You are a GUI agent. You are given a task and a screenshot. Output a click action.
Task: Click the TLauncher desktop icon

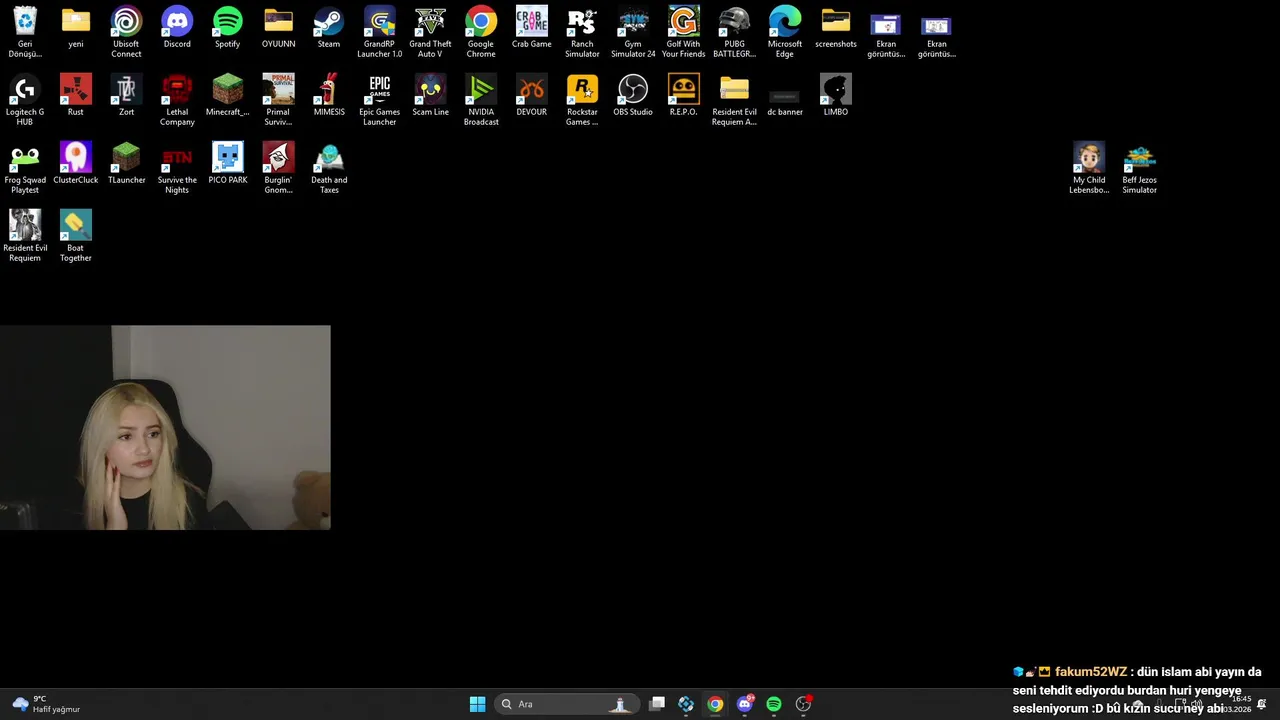pyautogui.click(x=126, y=164)
